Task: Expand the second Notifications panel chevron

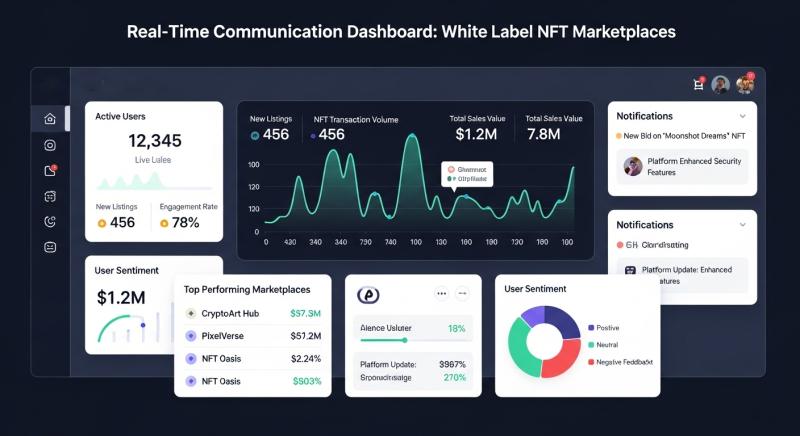Action: click(x=741, y=225)
